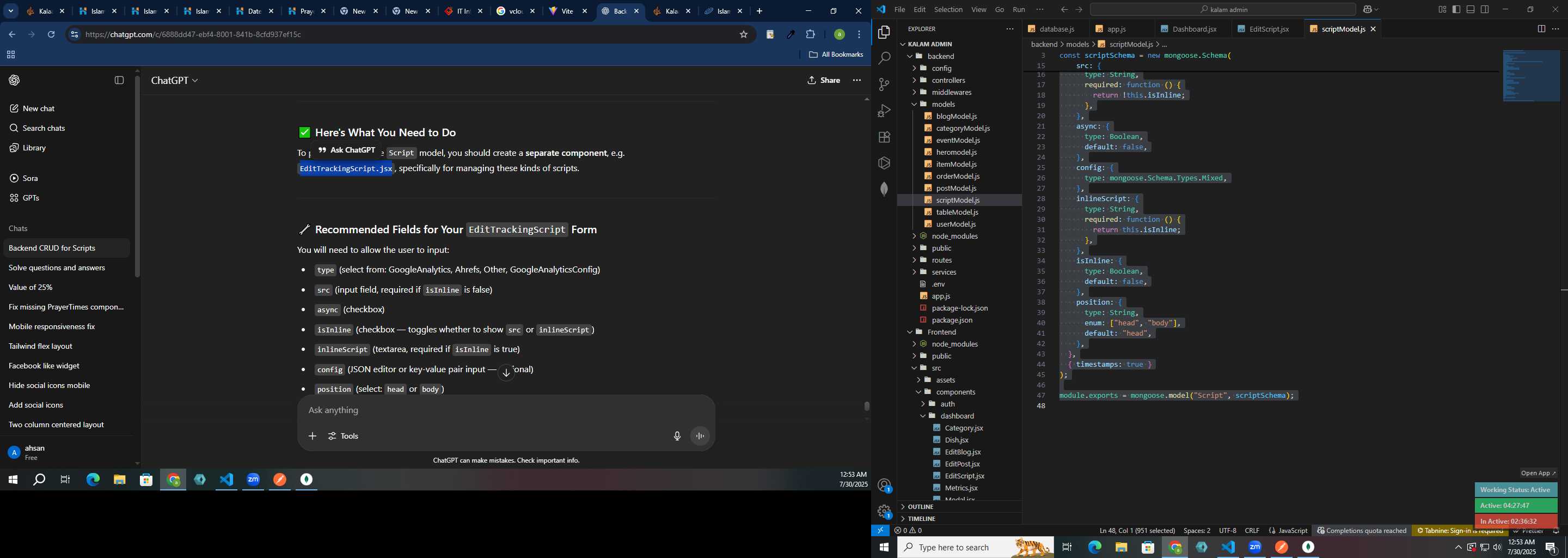Image resolution: width=1568 pixels, height=558 pixels.
Task: Open Tailwind flex layout chat
Action: point(66,346)
